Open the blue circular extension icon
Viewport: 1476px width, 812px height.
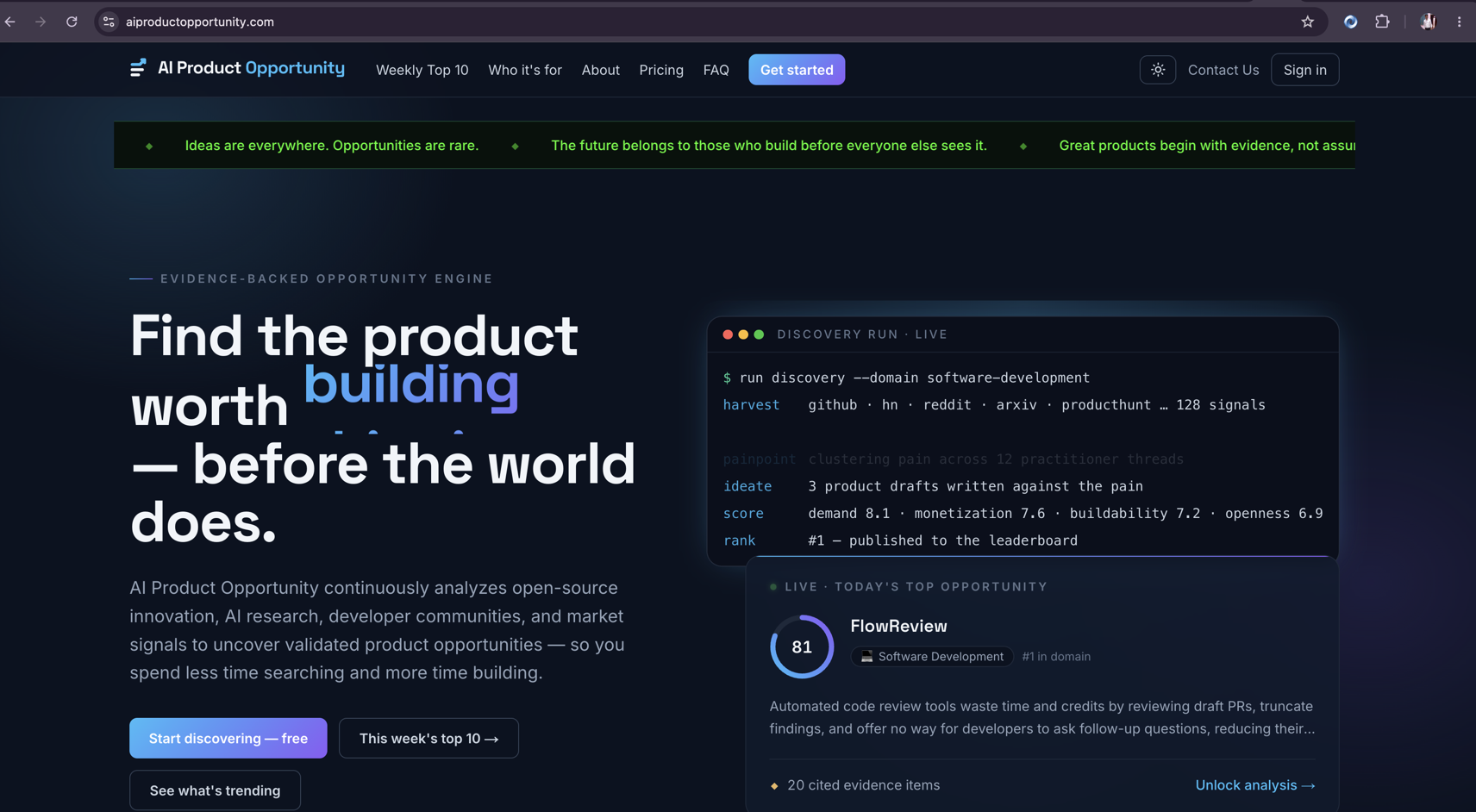point(1351,22)
